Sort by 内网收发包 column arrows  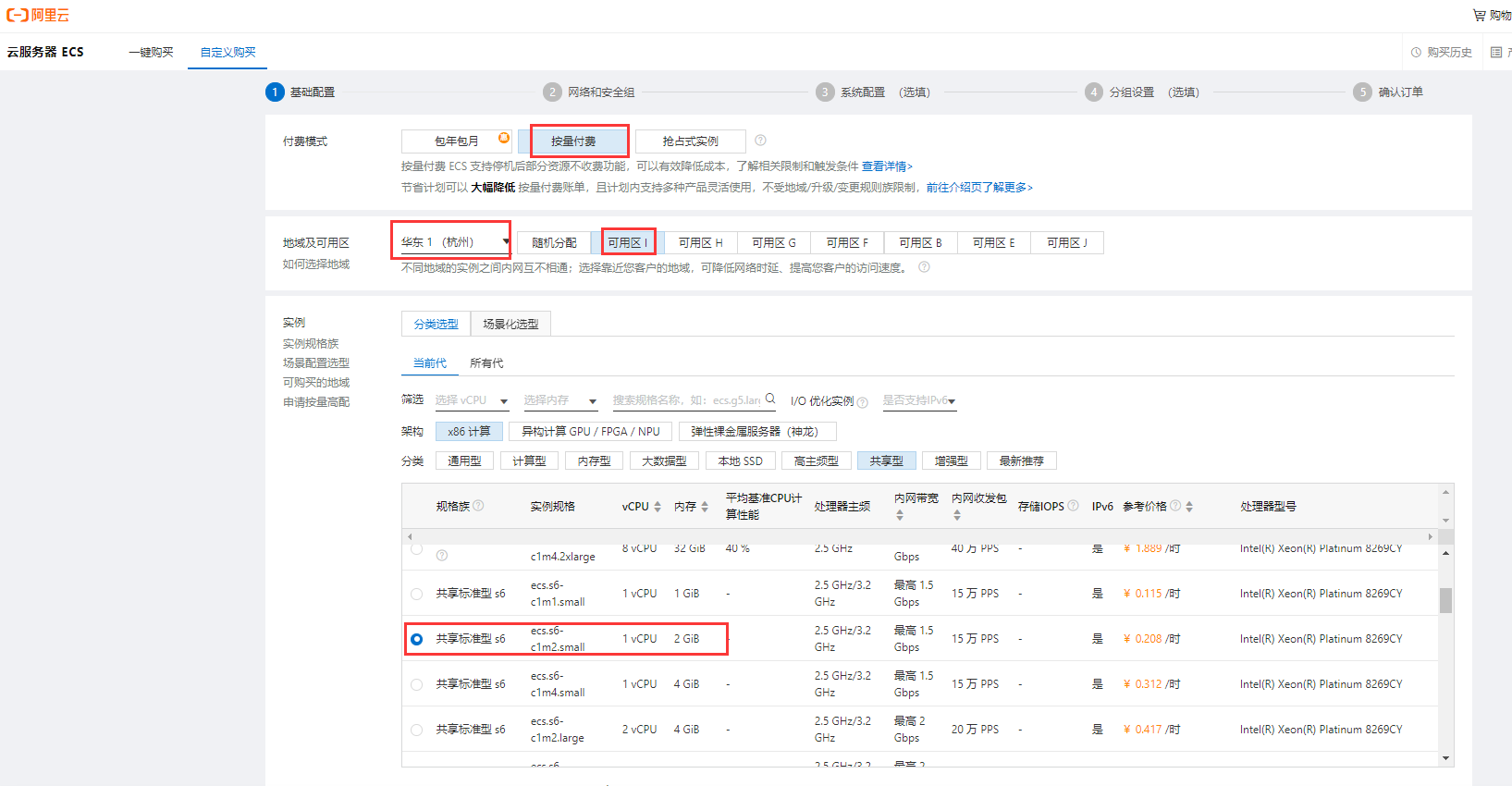pos(957,515)
